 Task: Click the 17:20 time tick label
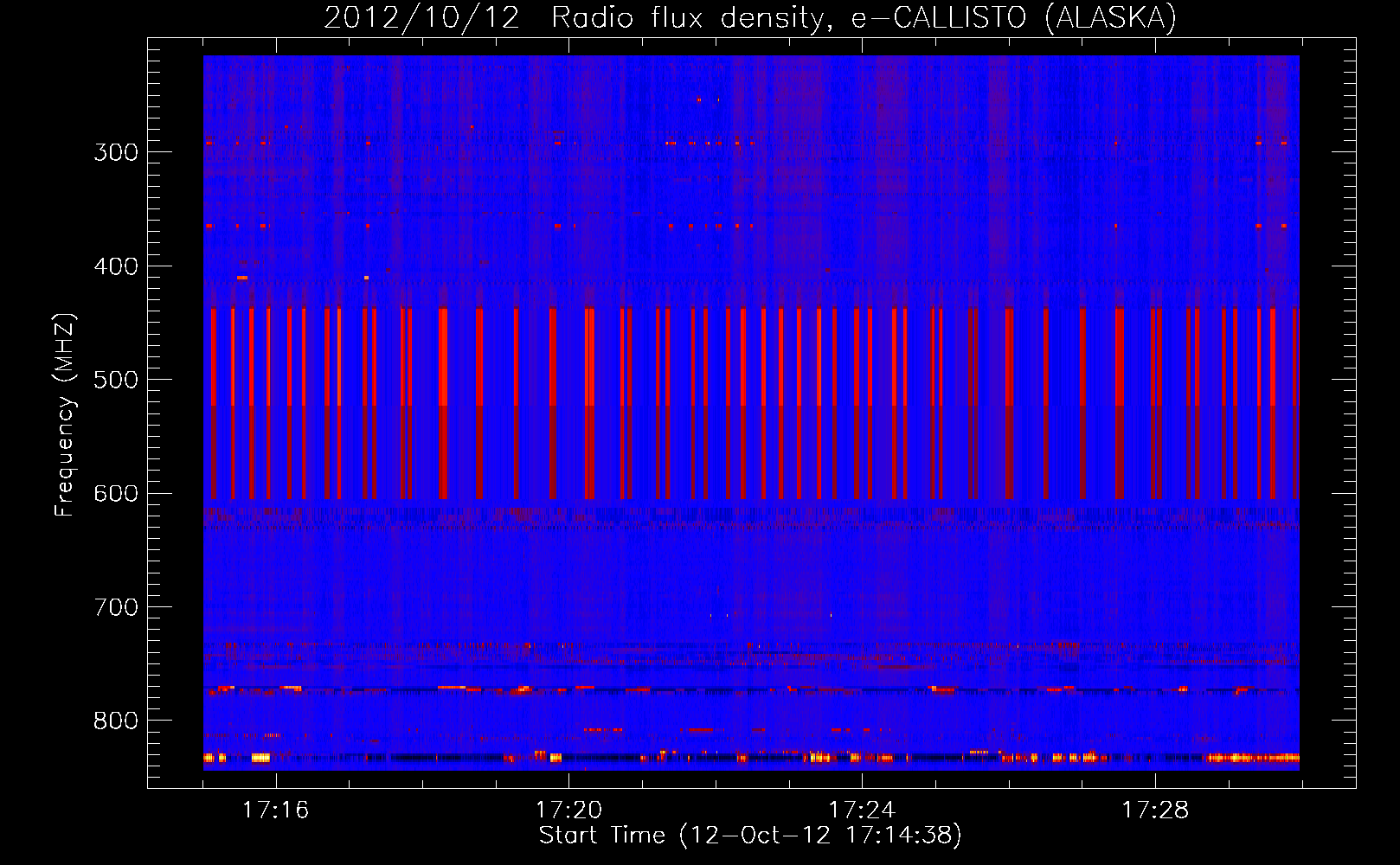568,811
